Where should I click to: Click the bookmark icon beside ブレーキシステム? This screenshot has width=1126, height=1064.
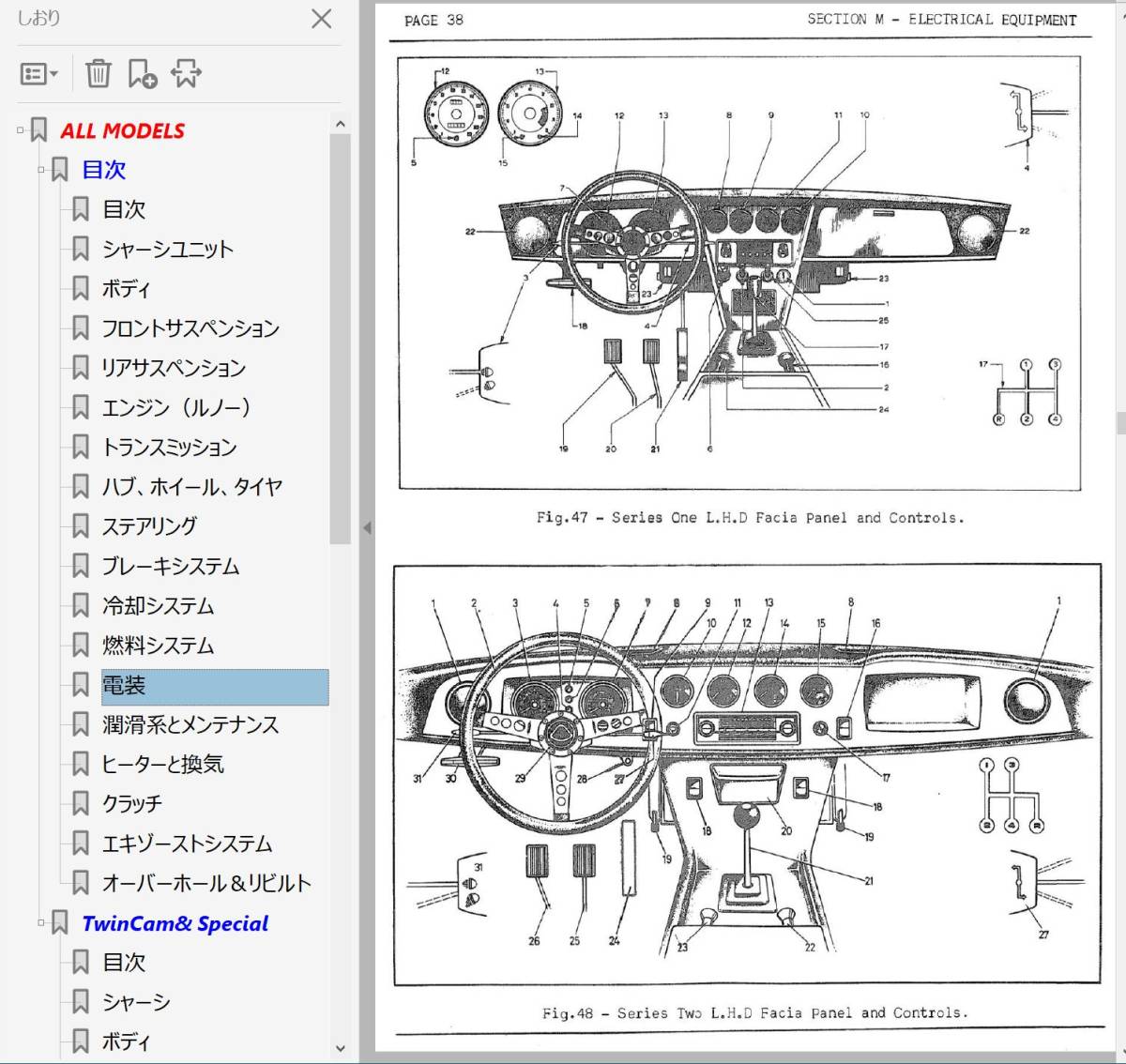[81, 566]
